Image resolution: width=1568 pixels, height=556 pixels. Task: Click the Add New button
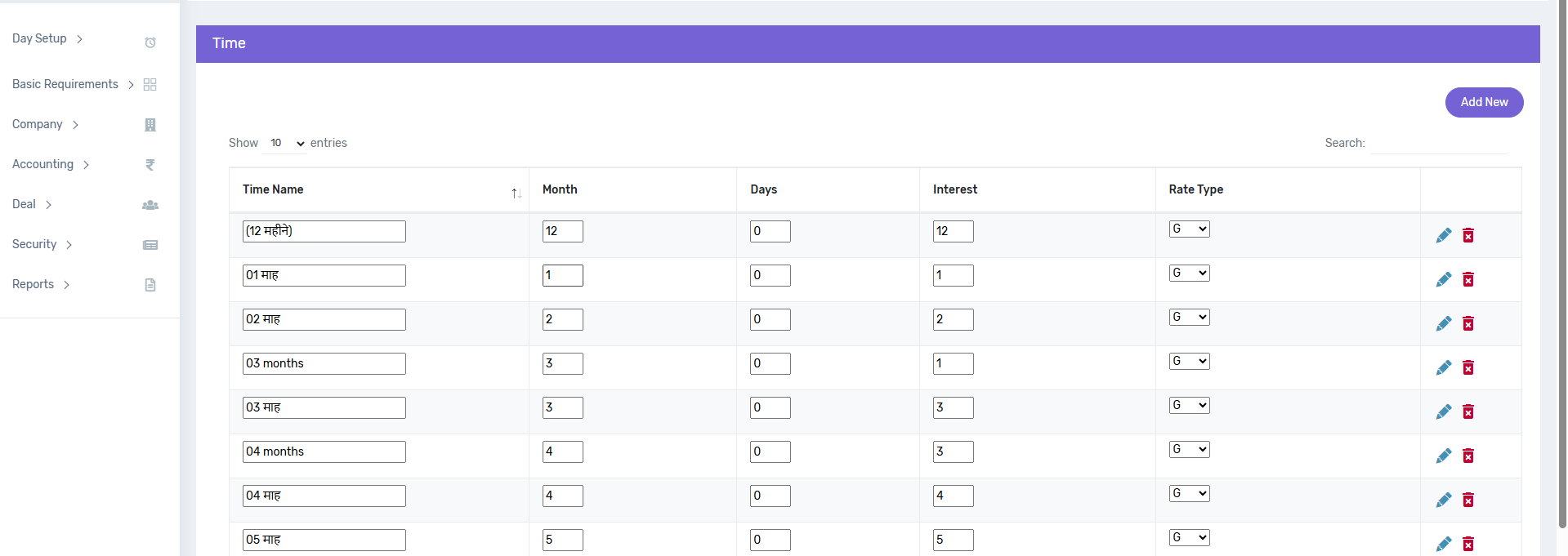click(x=1484, y=102)
